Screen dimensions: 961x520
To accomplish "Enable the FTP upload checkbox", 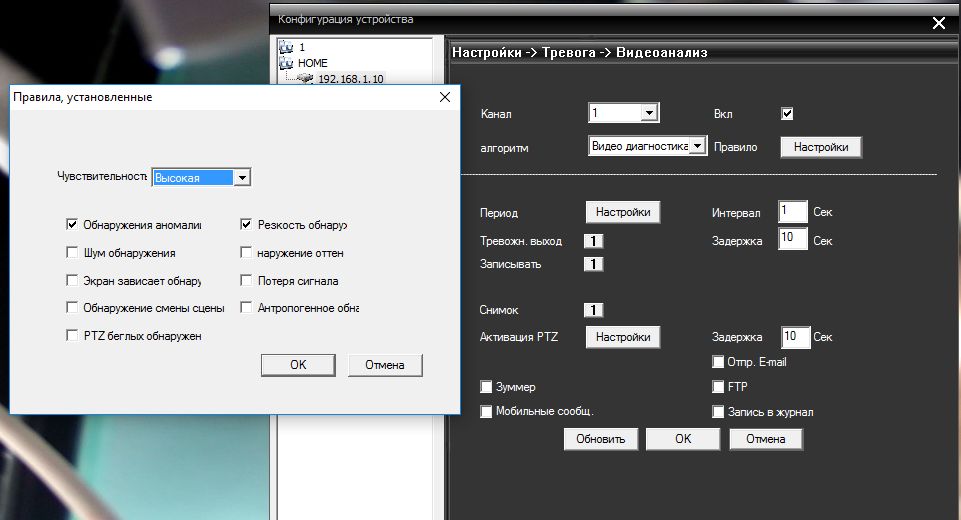I will (x=718, y=386).
